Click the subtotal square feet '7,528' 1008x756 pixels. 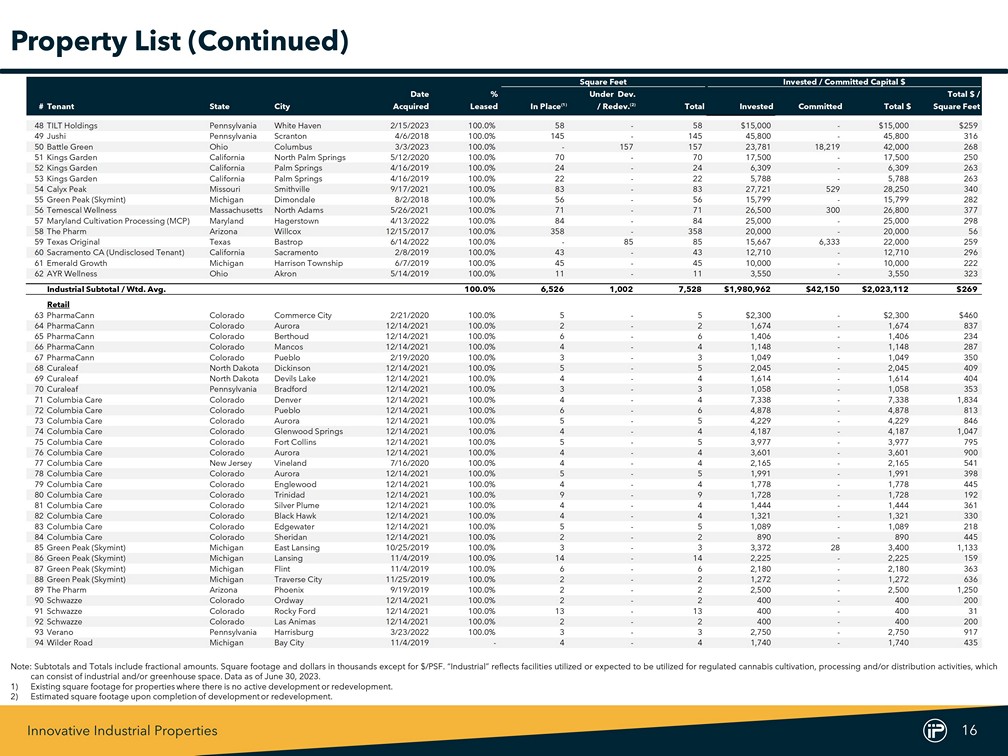(x=690, y=289)
